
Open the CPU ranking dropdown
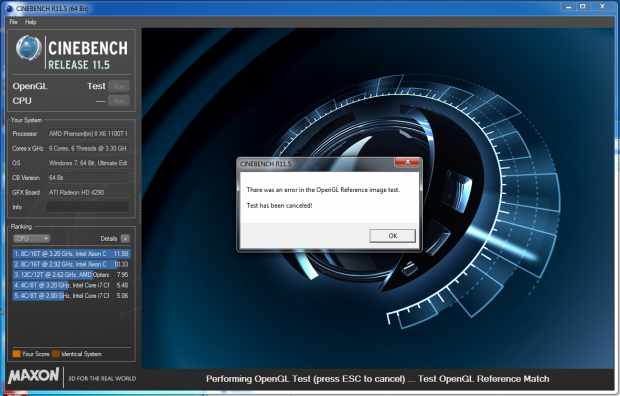pos(32,239)
